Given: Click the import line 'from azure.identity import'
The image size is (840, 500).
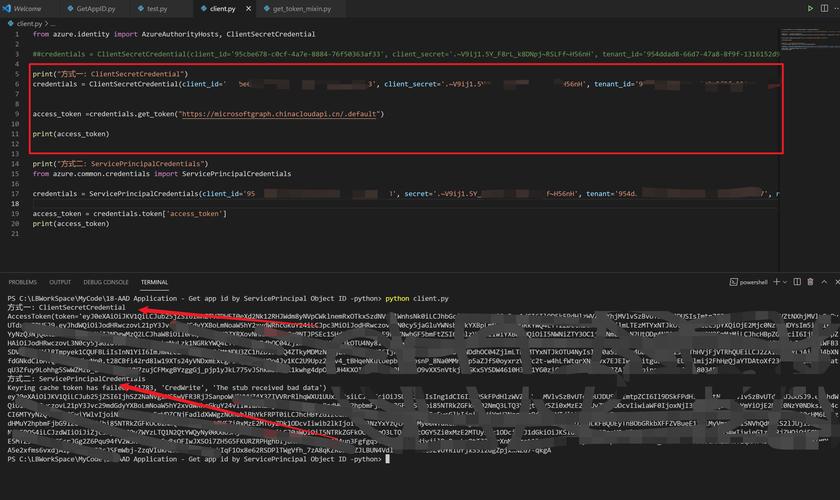Looking at the screenshot, I should pos(174,34).
